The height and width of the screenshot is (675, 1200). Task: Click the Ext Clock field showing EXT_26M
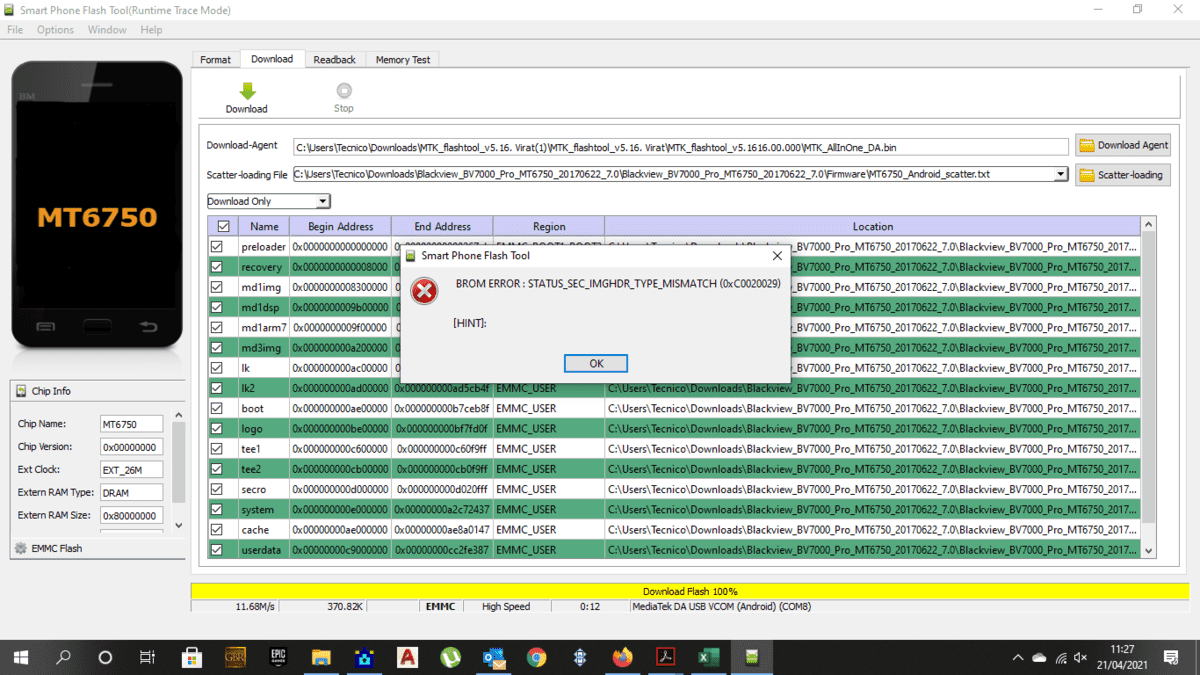tap(130, 470)
